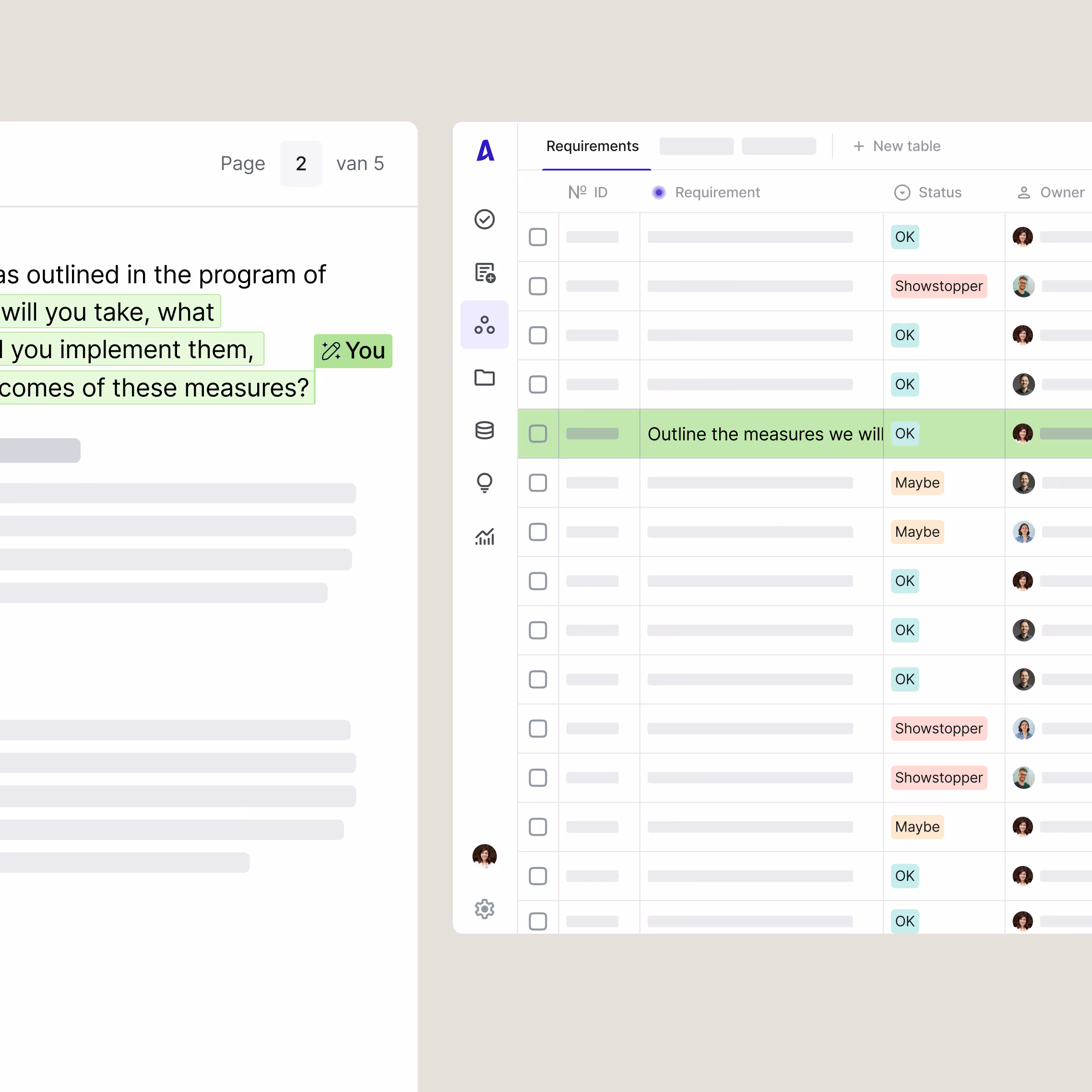Click owner avatar in first Showstopper row
The width and height of the screenshot is (1092, 1092).
(1023, 286)
